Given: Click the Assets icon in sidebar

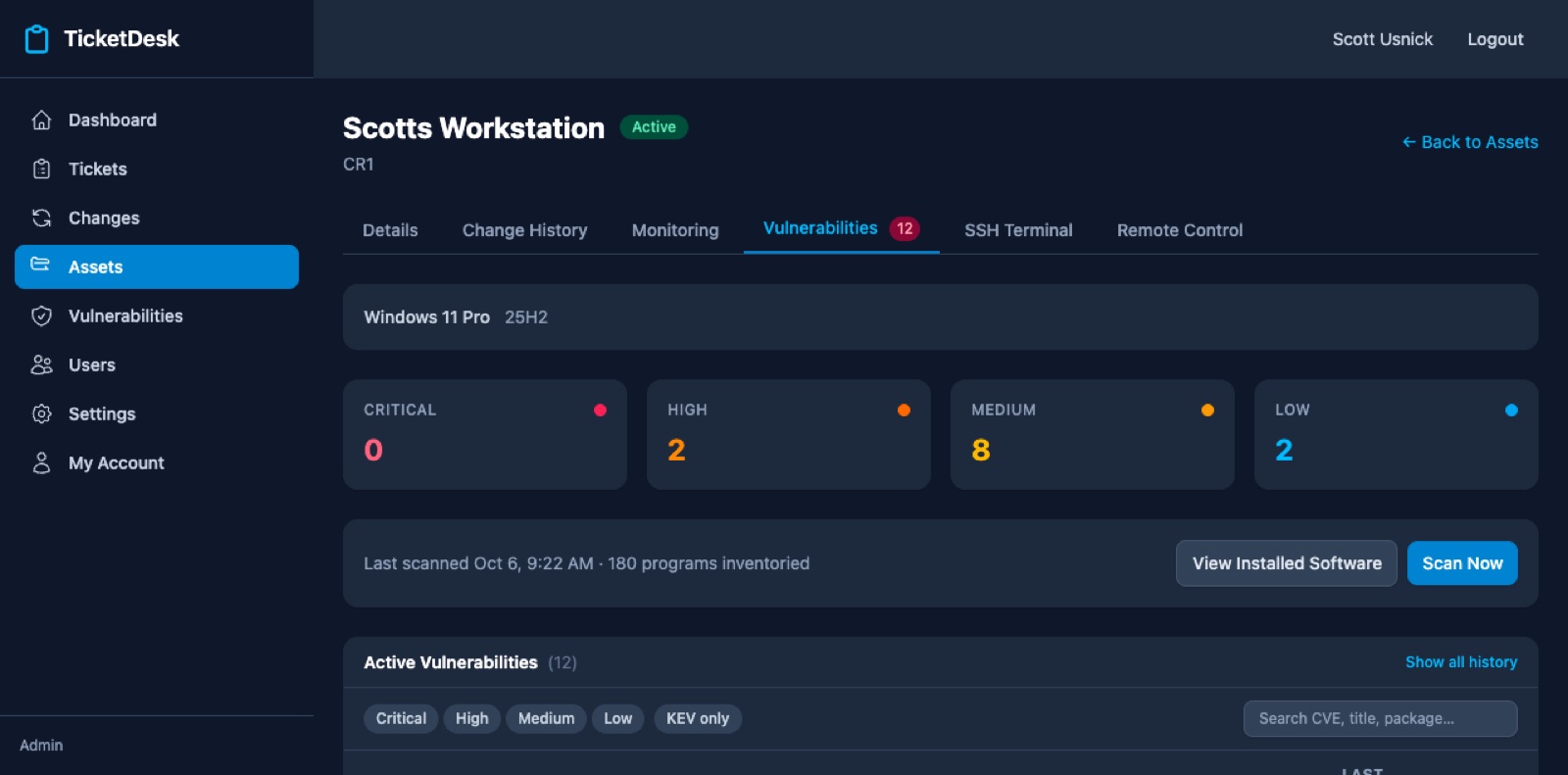Looking at the screenshot, I should (40, 265).
